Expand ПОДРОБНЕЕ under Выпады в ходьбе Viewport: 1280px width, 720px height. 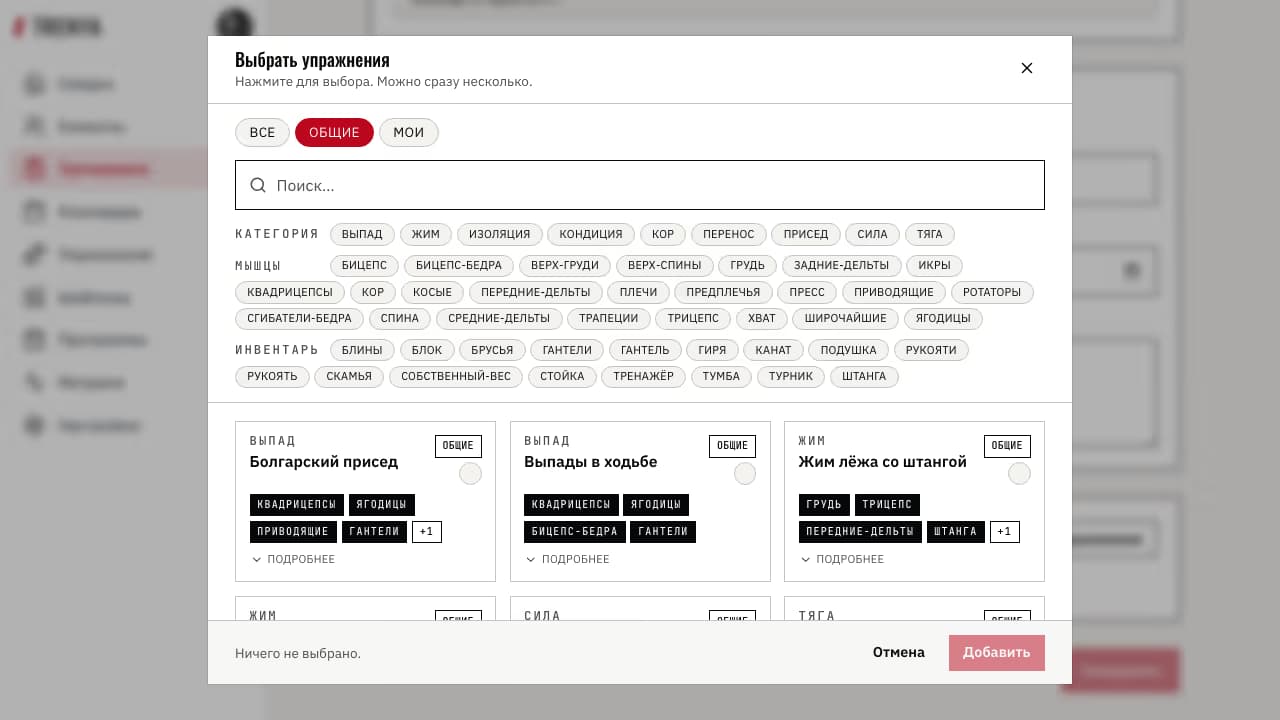(567, 559)
